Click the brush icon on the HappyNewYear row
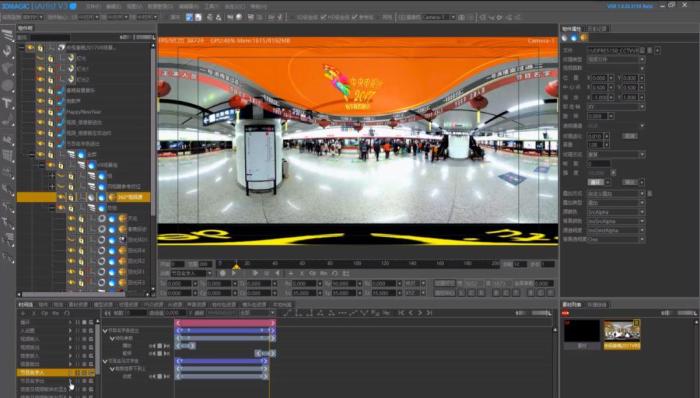 coord(61,112)
